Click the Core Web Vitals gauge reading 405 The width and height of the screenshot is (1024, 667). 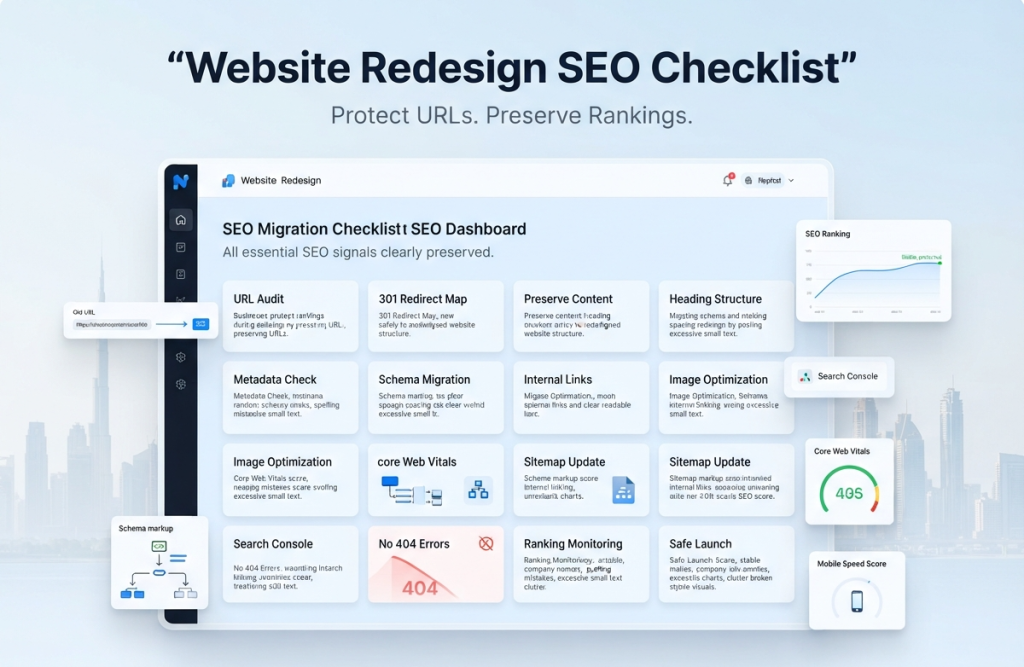[849, 489]
